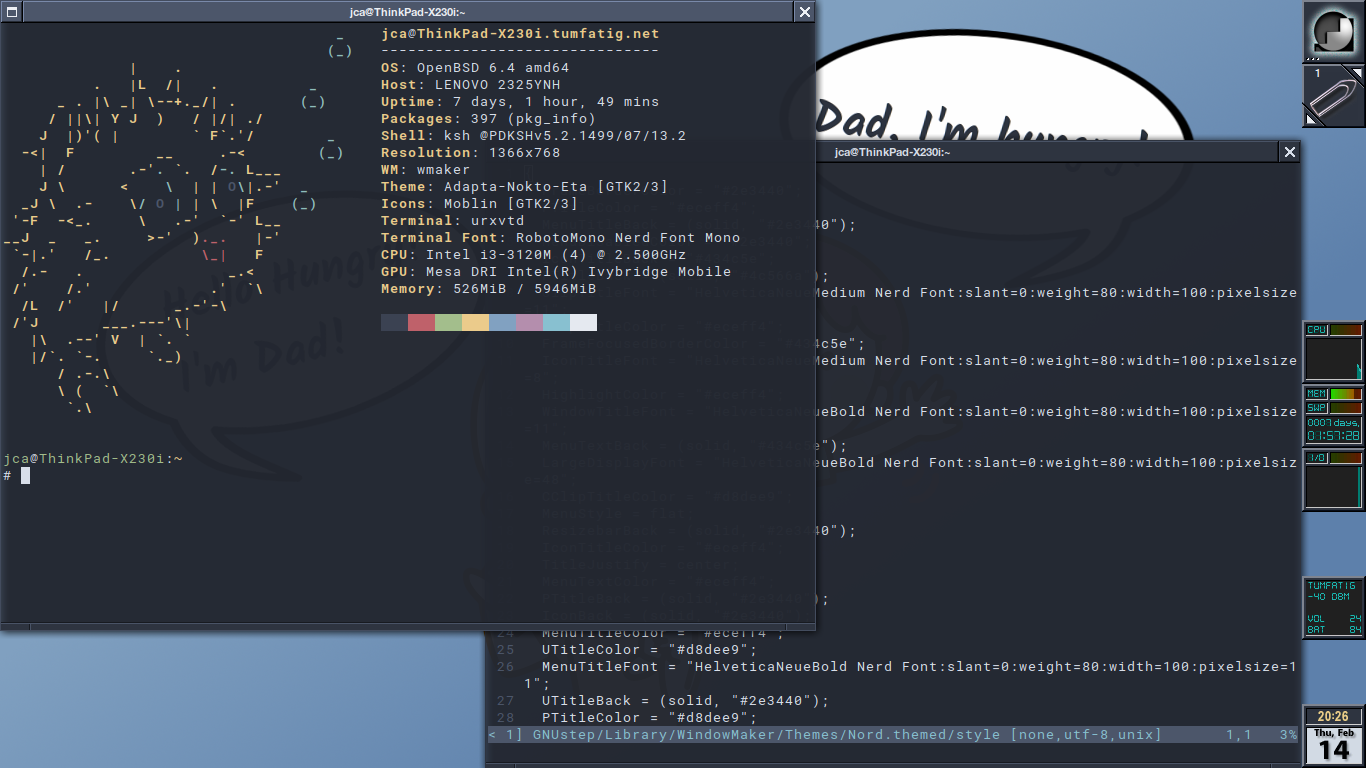Click the 'OS: OpenBSD 6.4 amd64' line
Screen dimensions: 1366x768
click(x=475, y=68)
